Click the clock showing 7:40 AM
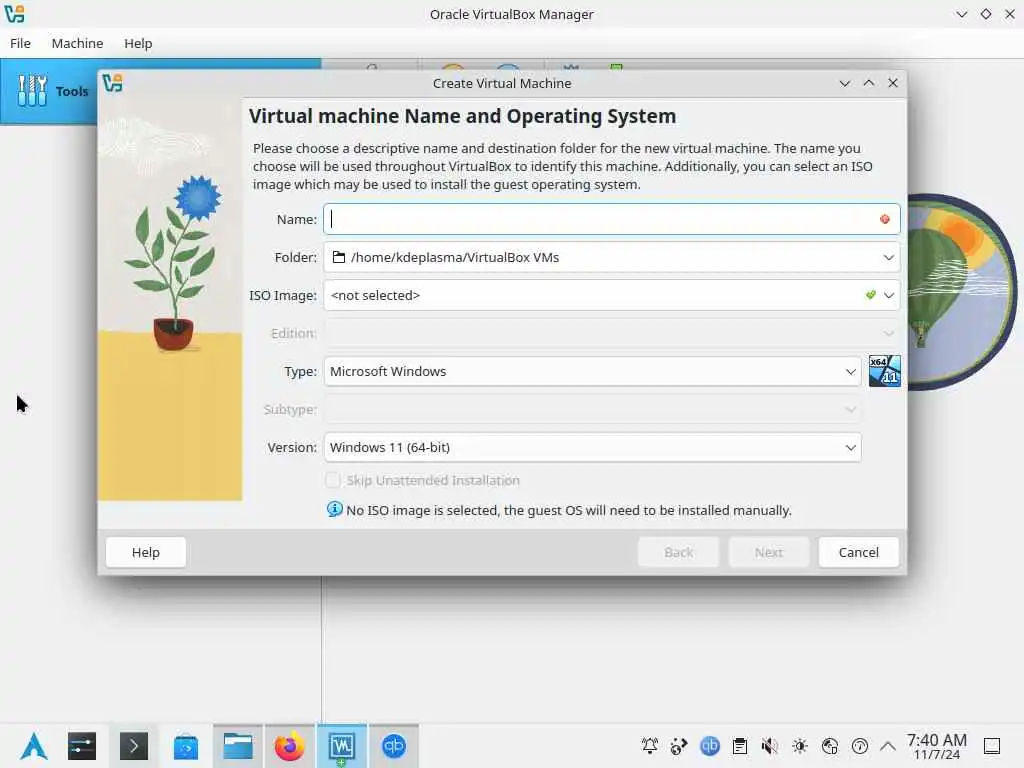 point(936,746)
